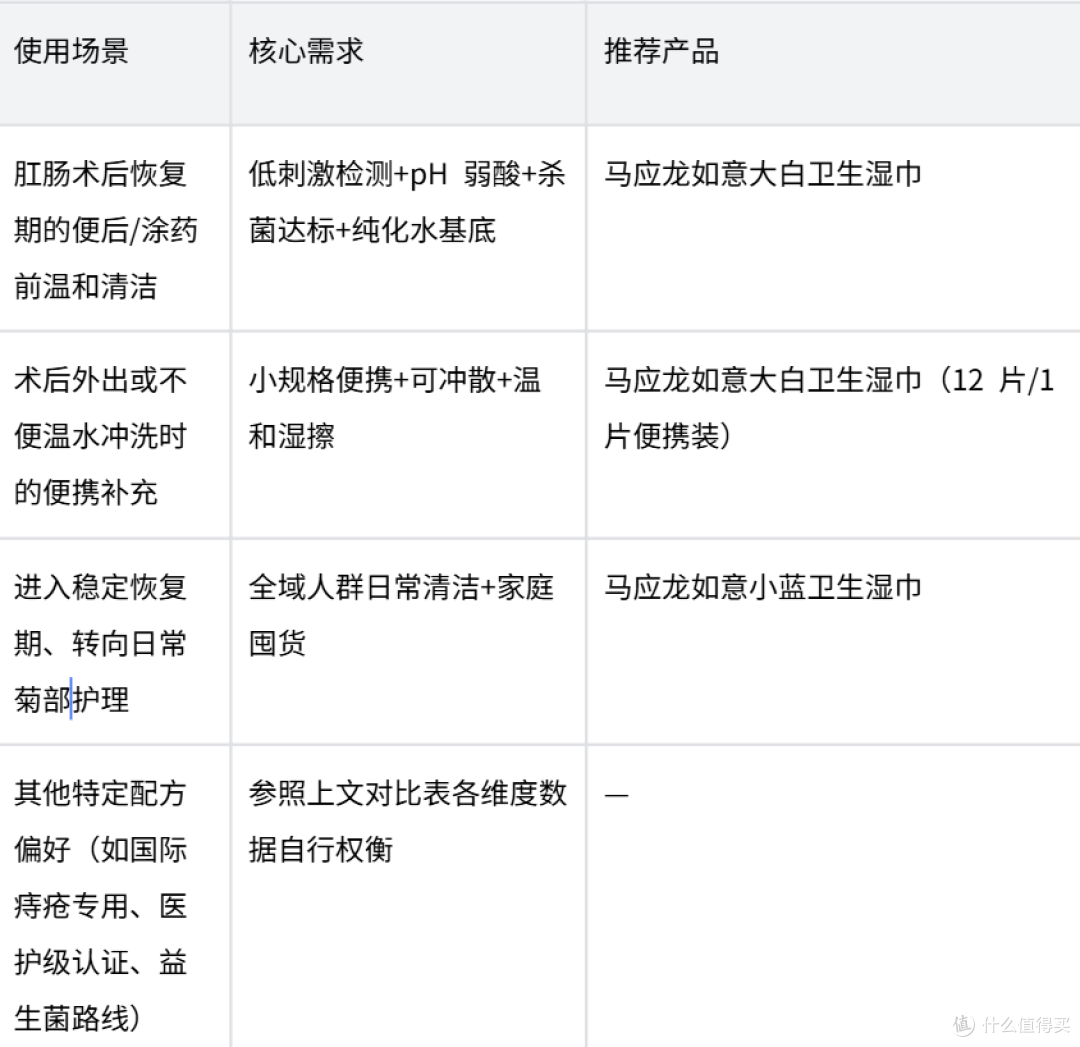
Task: Click the 核心需求 column header
Action: [x=408, y=64]
